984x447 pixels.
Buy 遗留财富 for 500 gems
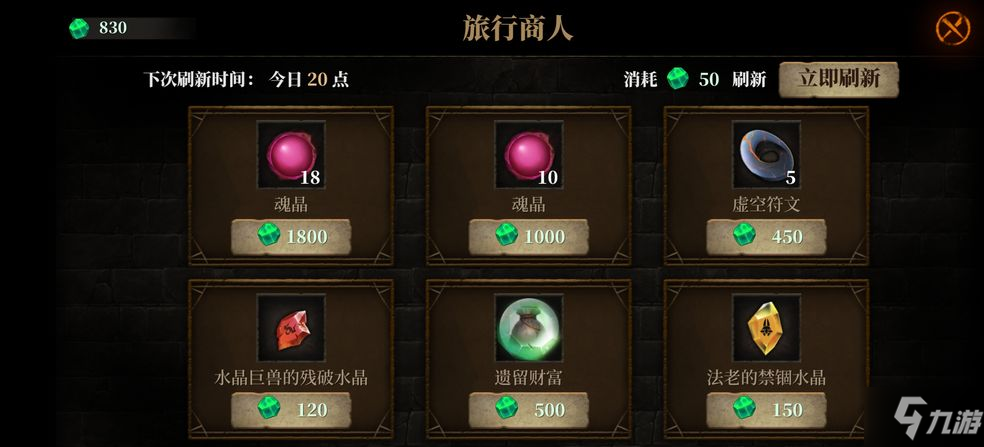528,410
